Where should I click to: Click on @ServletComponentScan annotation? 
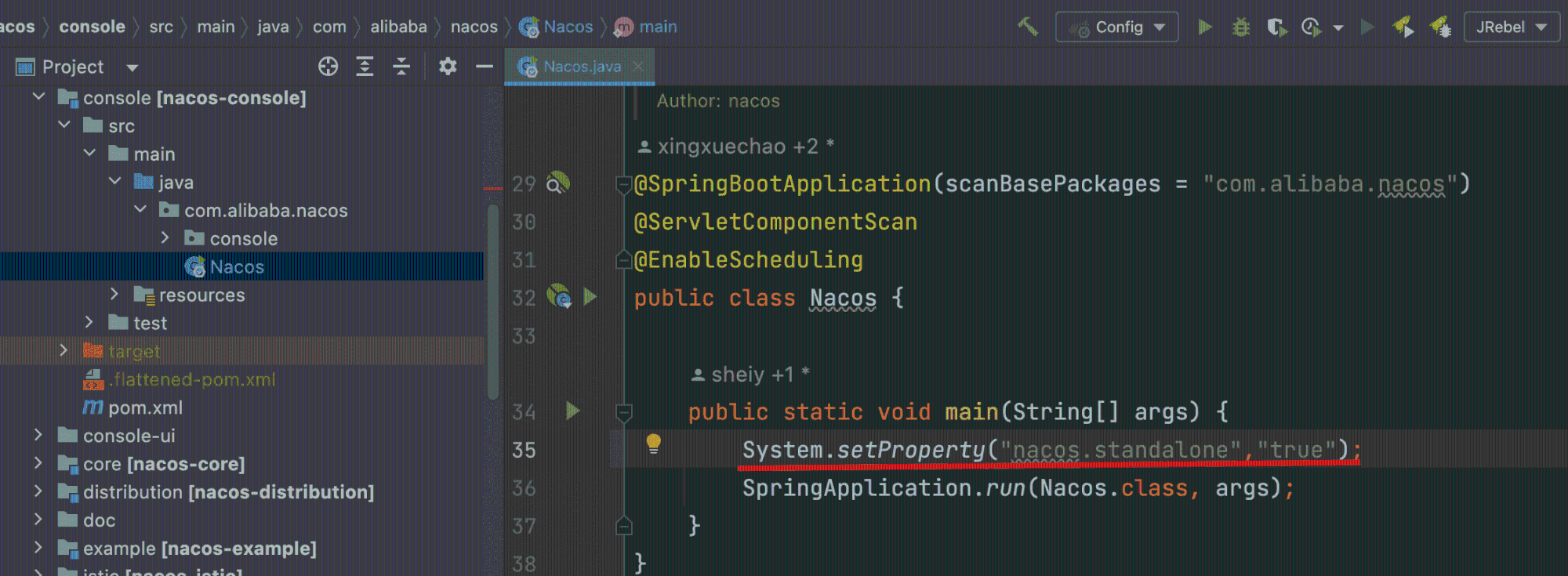(775, 222)
